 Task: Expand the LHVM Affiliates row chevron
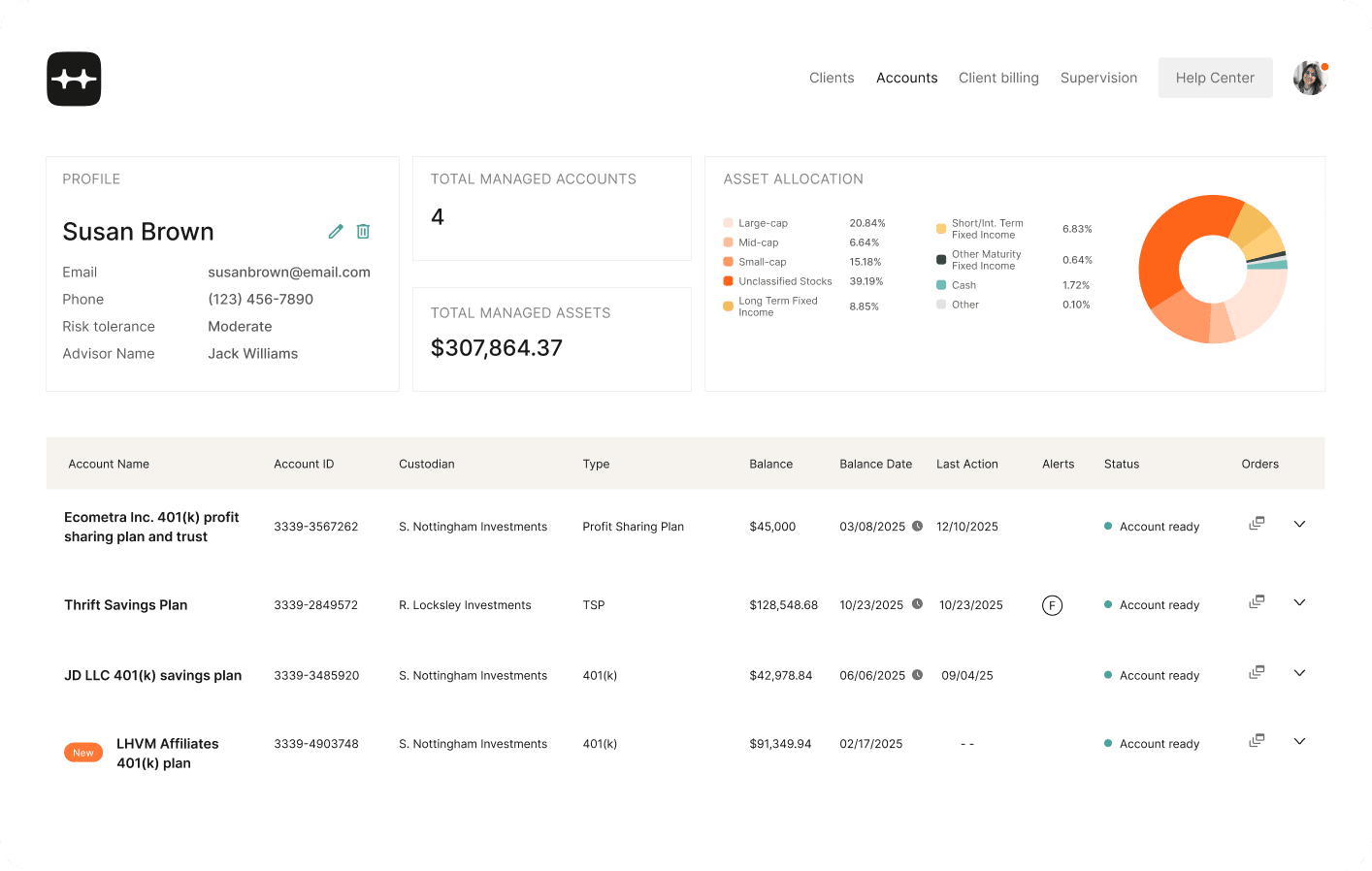point(1299,741)
